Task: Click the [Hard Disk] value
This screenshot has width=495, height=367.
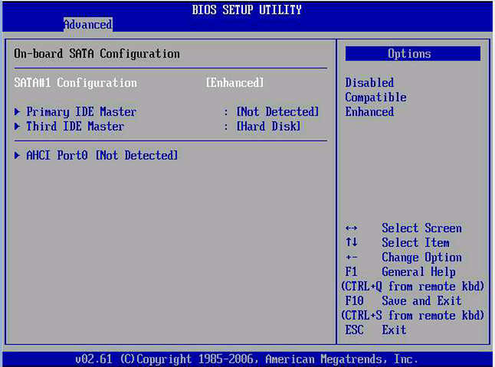Action: 268,126
